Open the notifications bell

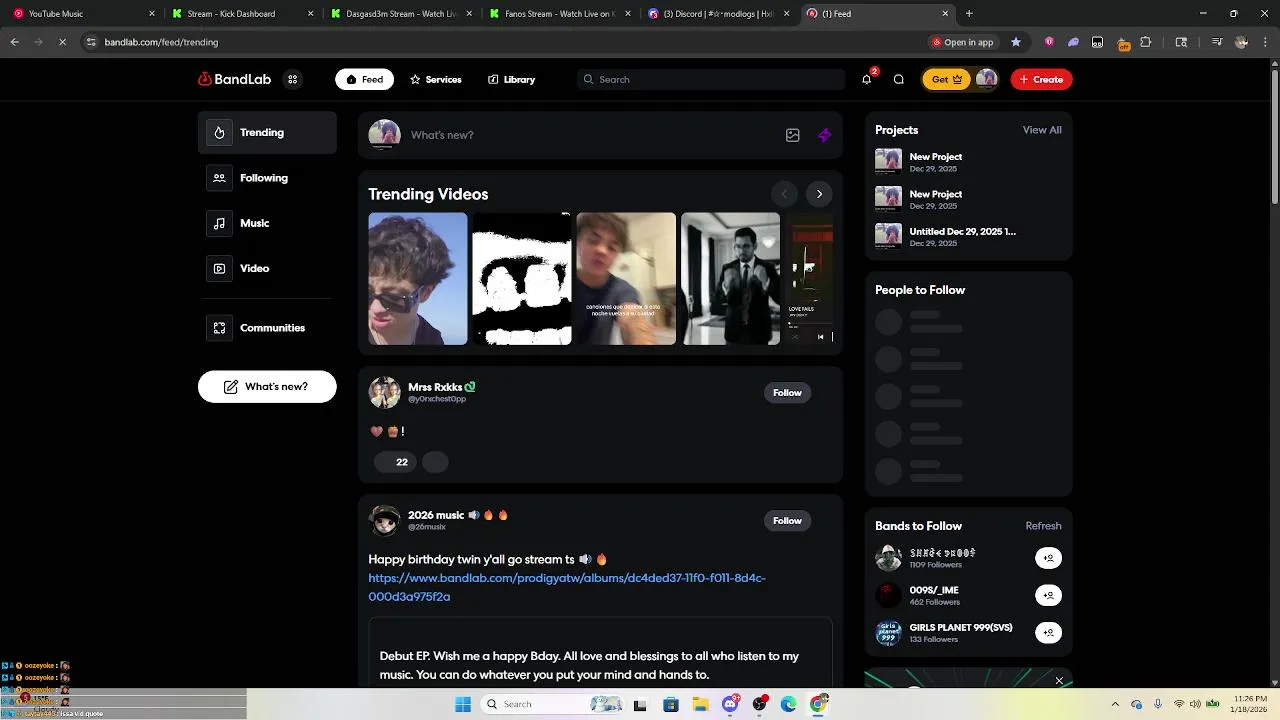point(867,79)
